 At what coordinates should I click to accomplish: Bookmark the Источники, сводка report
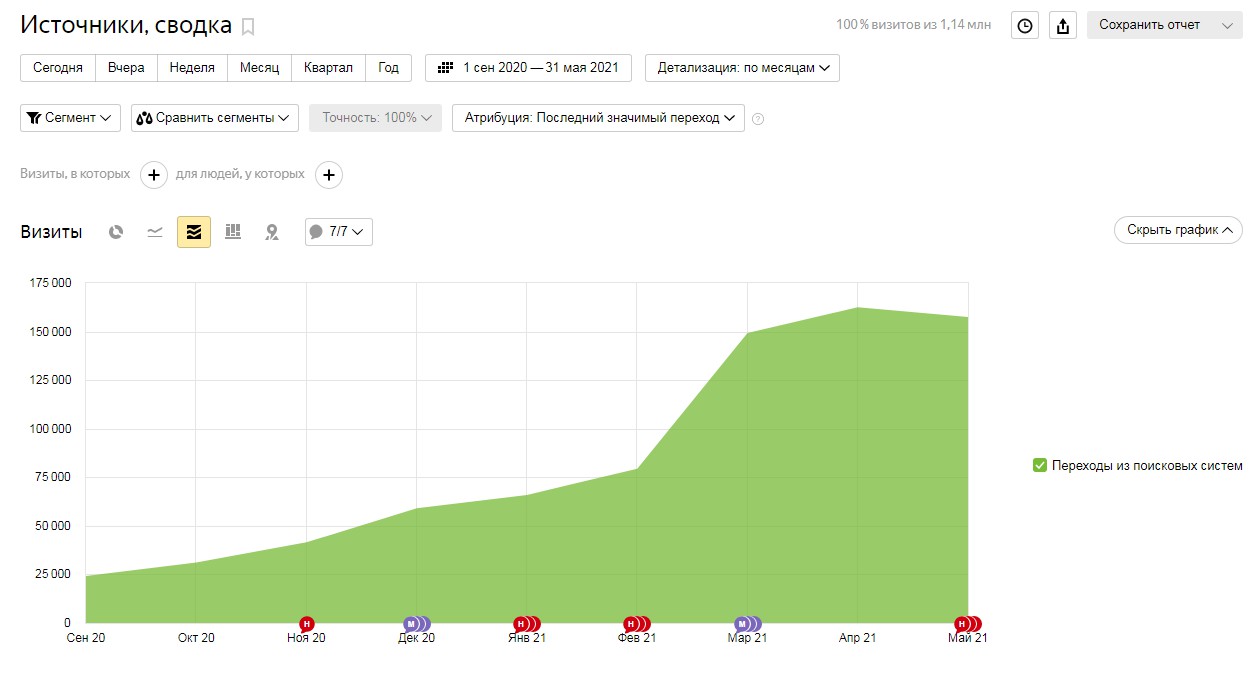coord(249,26)
